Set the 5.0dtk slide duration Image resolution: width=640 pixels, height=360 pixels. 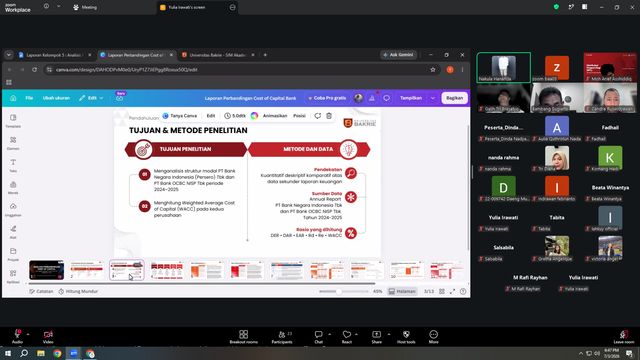(x=235, y=116)
